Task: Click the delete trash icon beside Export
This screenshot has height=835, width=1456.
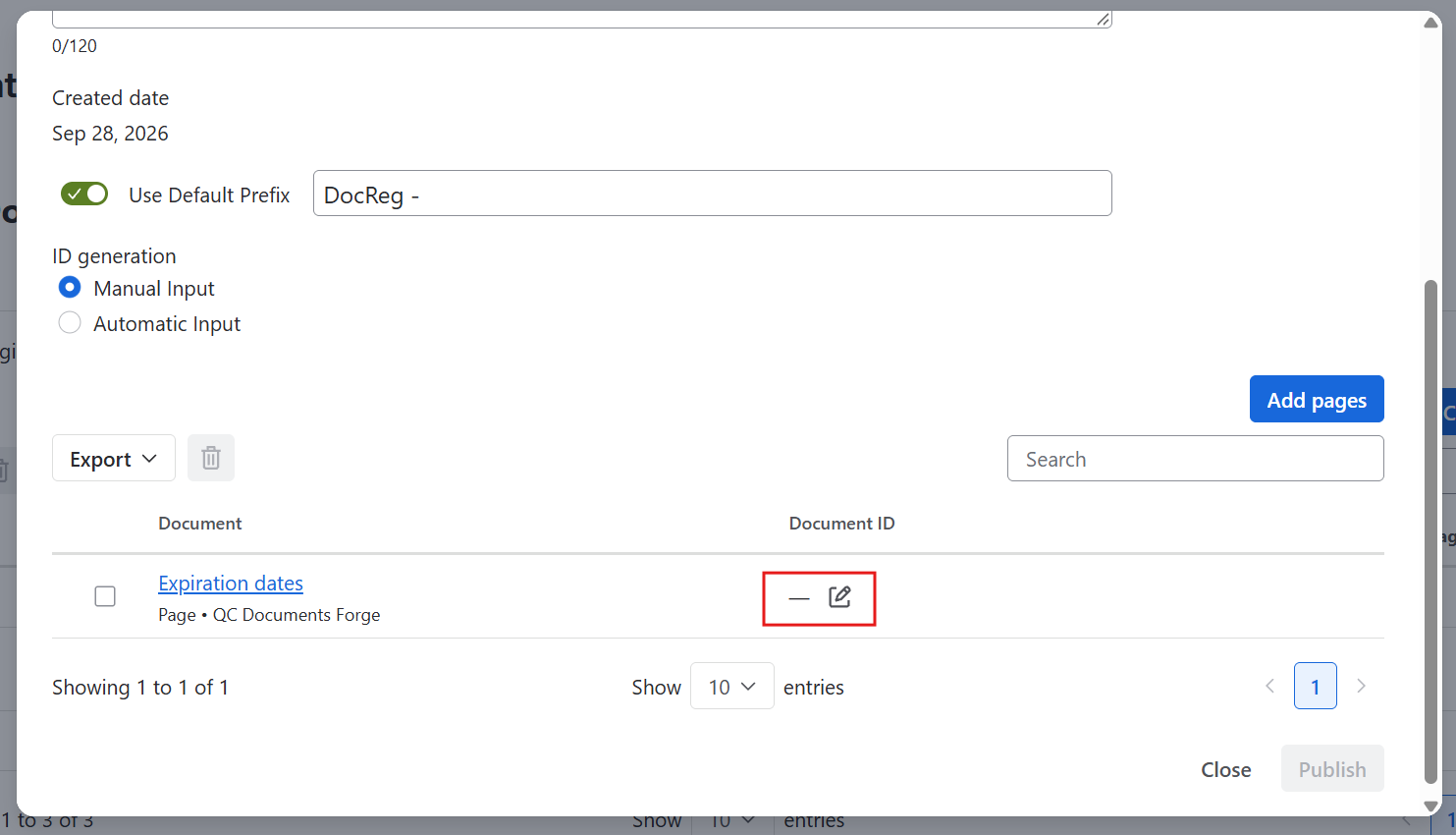Action: (x=211, y=458)
